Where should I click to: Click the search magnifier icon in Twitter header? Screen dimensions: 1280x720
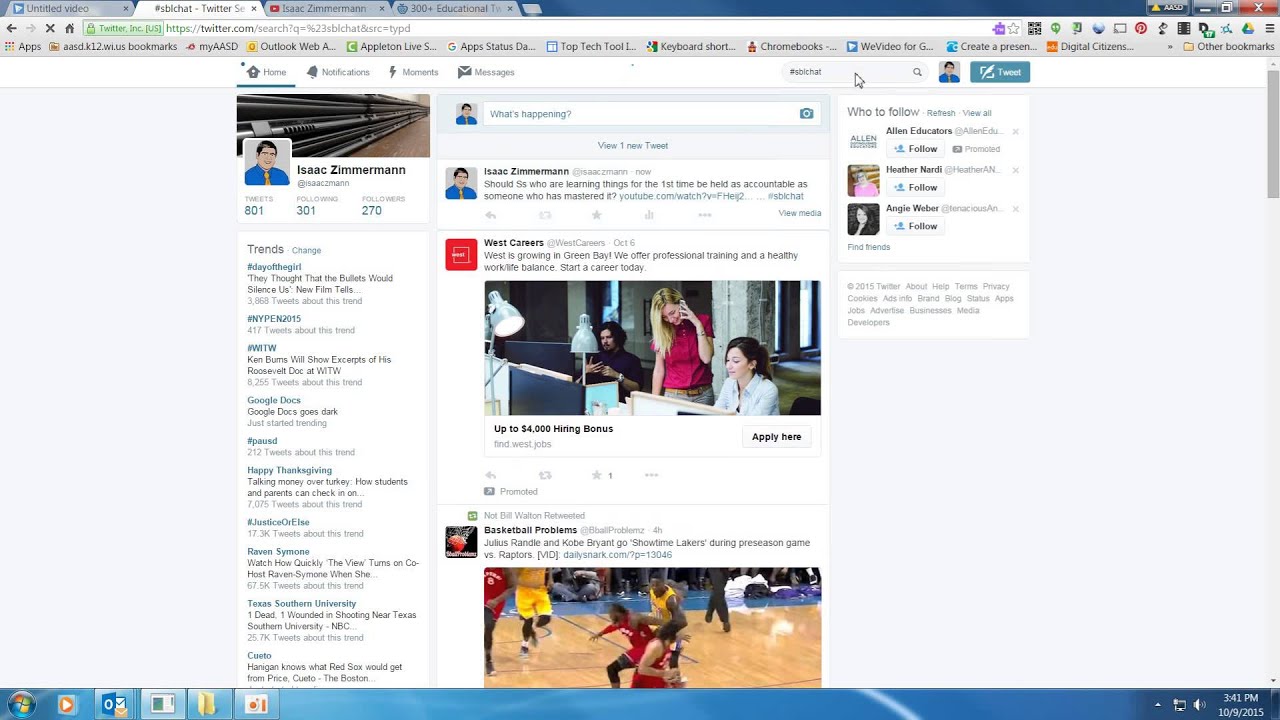click(x=917, y=72)
